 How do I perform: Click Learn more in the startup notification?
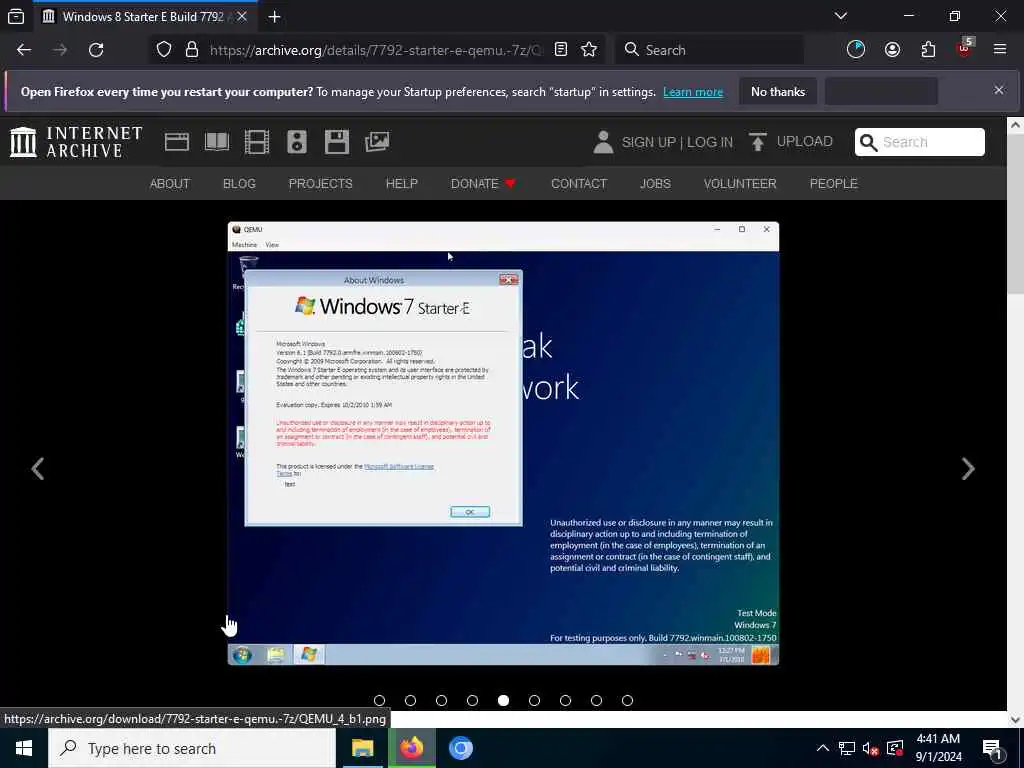(x=693, y=92)
